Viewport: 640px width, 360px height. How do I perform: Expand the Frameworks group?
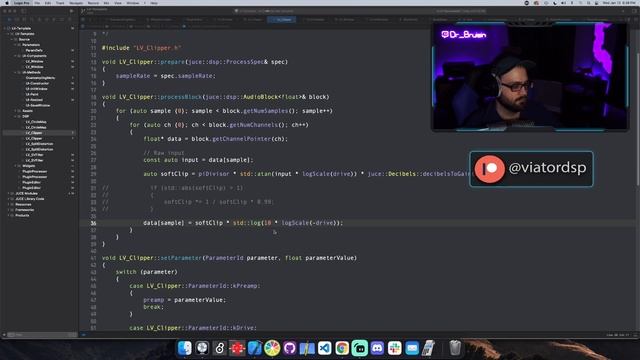coord(8,210)
